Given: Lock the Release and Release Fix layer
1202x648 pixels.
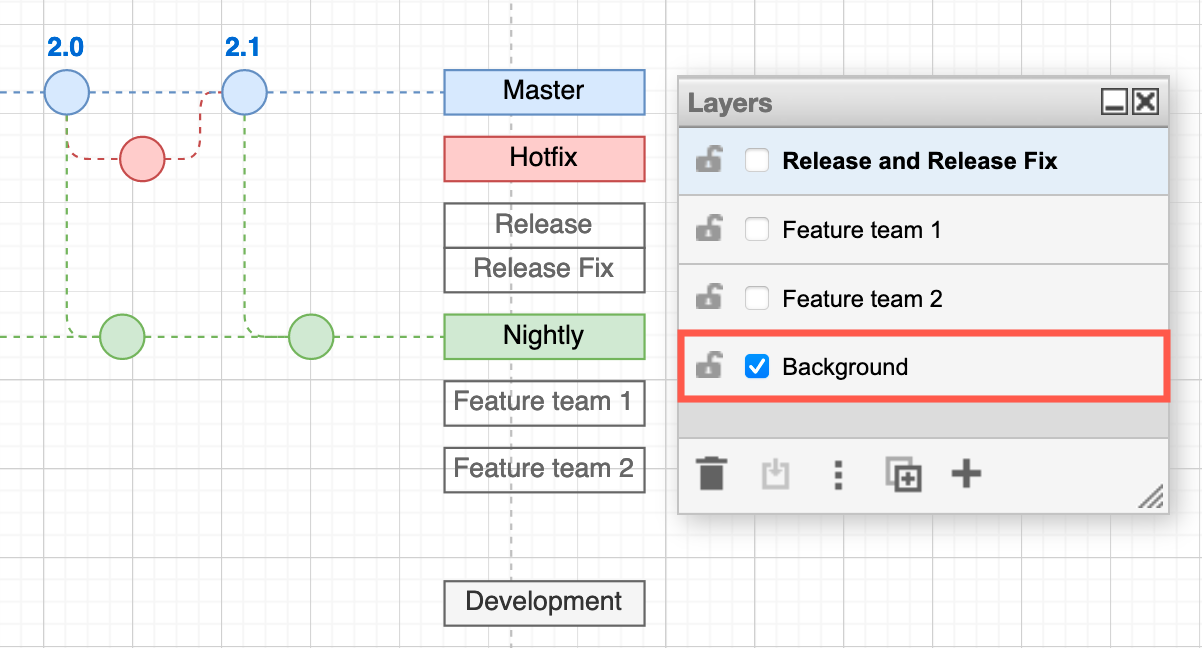Looking at the screenshot, I should tap(709, 161).
